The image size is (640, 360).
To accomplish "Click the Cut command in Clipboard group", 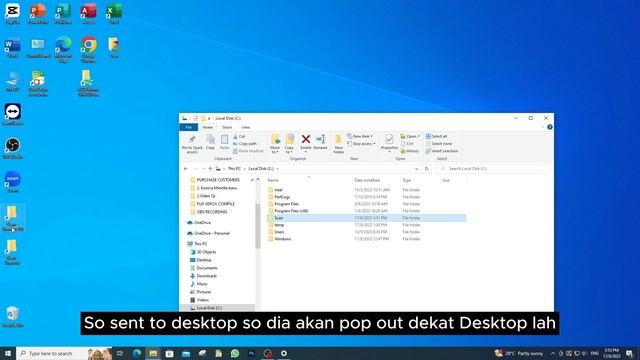I will click(x=239, y=136).
